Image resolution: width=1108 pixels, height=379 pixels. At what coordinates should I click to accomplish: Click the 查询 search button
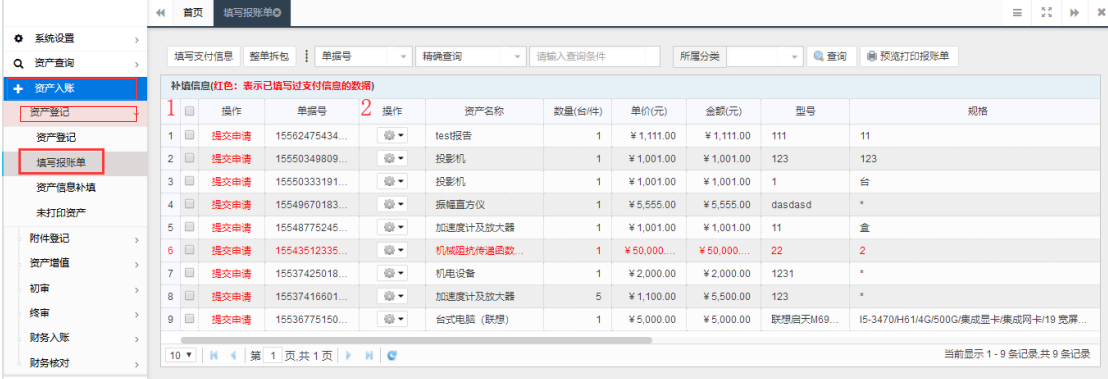831,57
